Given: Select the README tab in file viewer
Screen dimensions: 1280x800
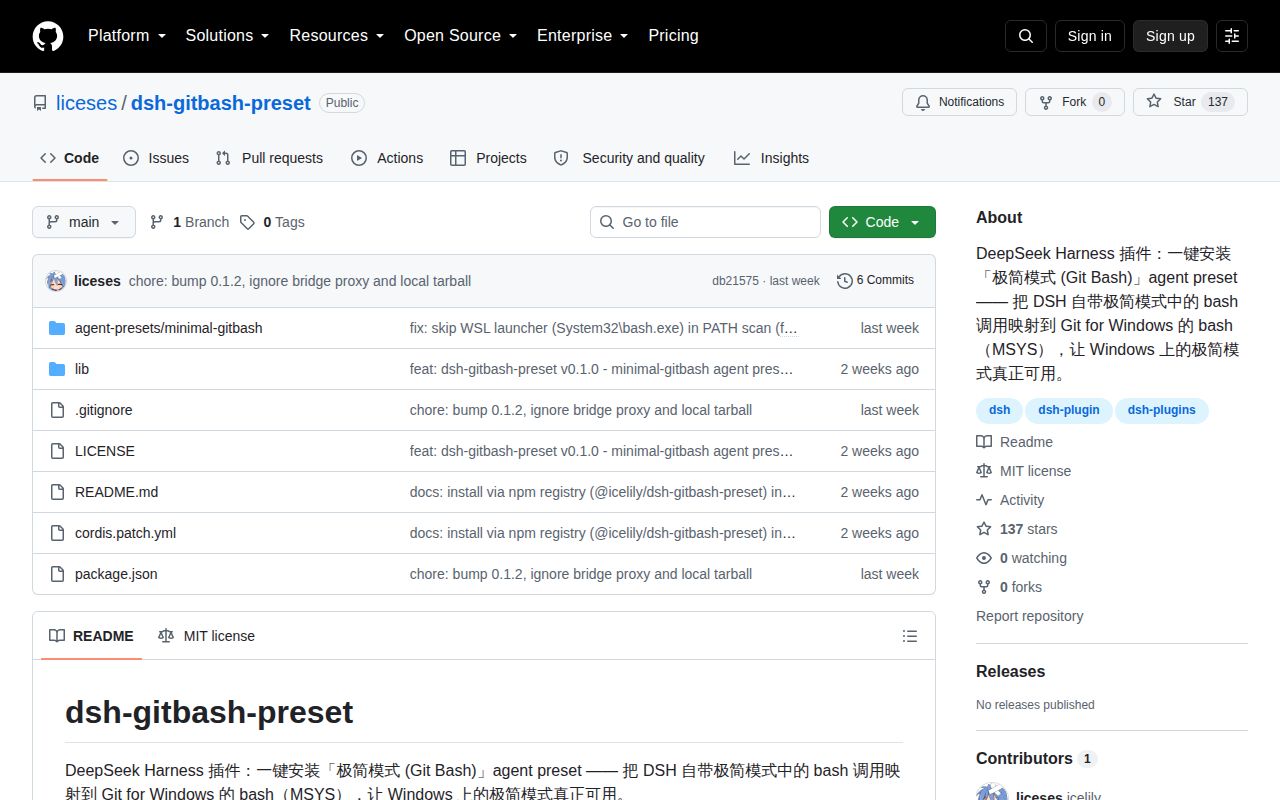Looking at the screenshot, I should pyautogui.click(x=91, y=636).
